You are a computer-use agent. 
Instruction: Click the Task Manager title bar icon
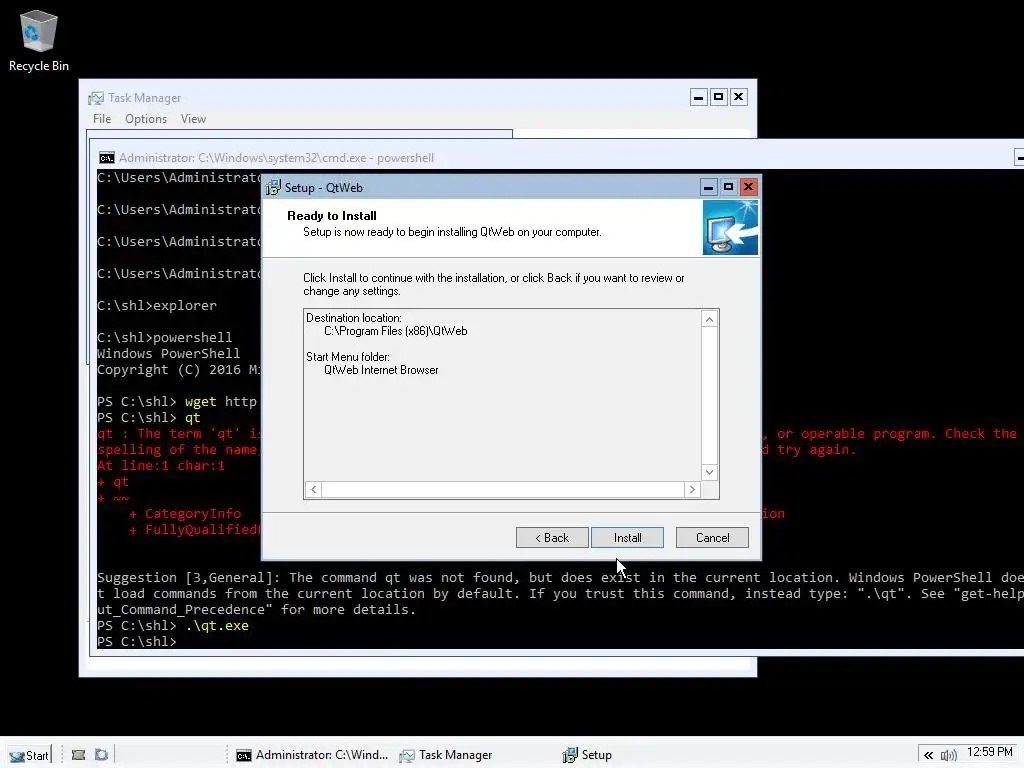point(96,98)
